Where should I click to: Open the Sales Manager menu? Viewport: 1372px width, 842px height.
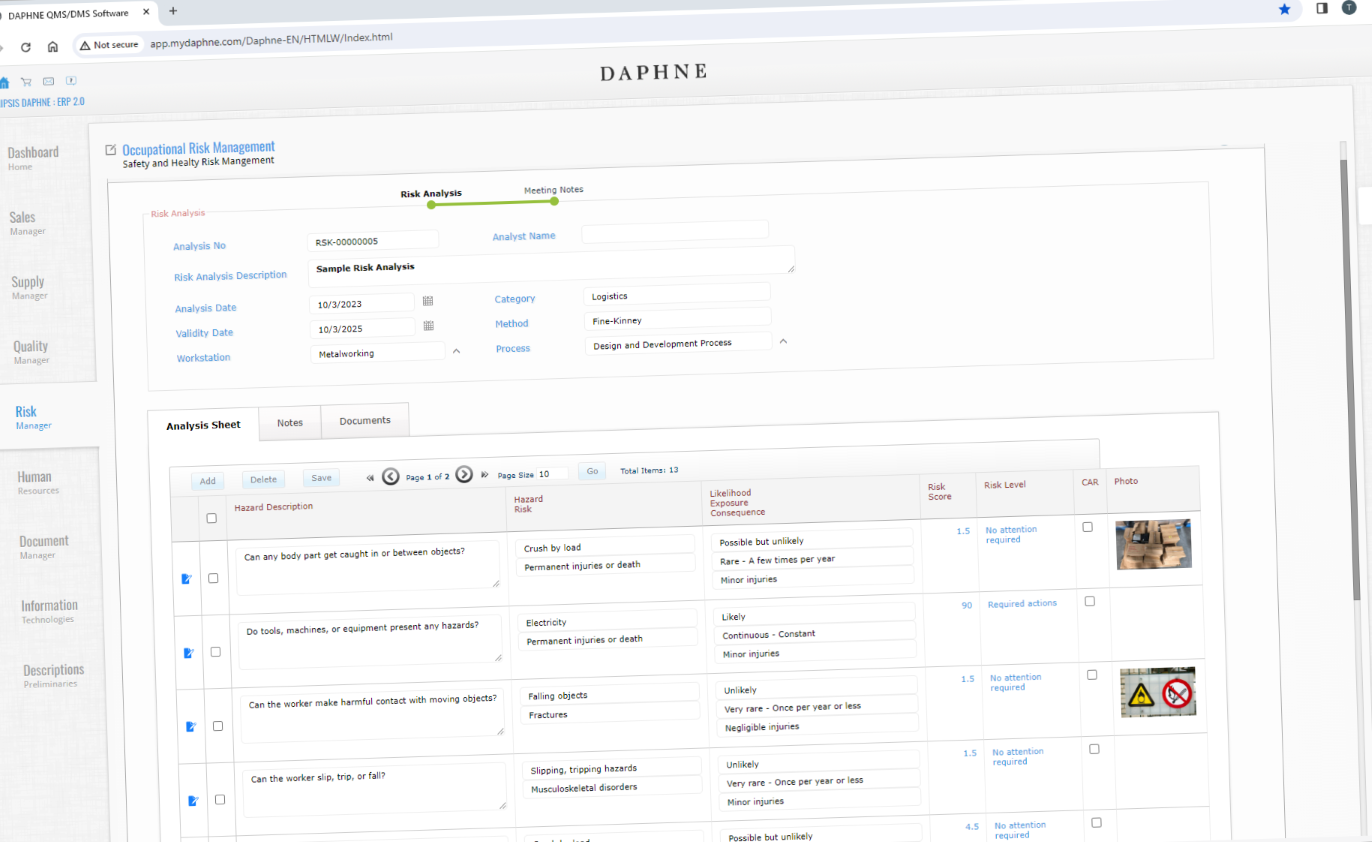point(27,222)
